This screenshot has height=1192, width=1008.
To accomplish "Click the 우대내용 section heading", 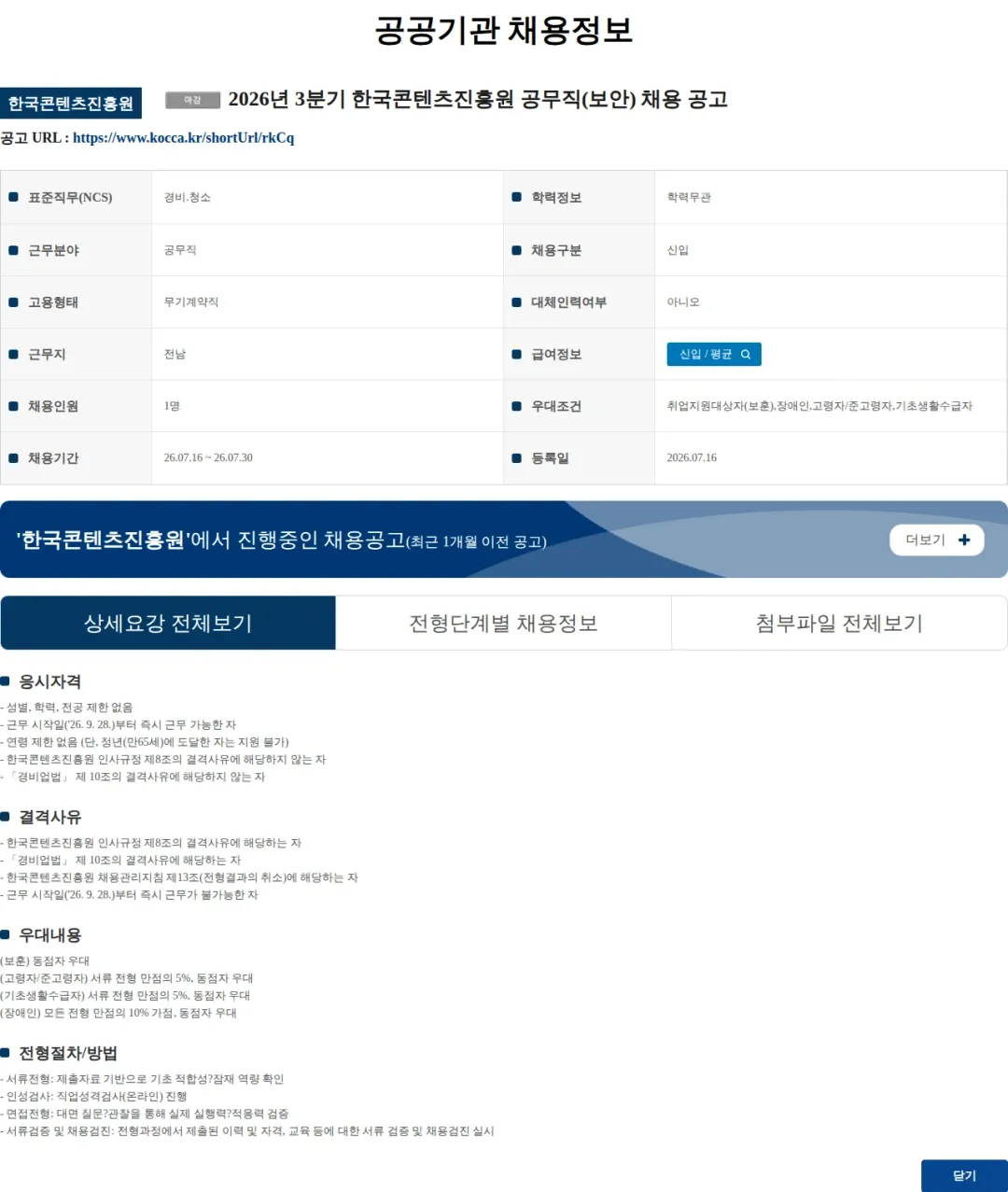I will (x=49, y=935).
